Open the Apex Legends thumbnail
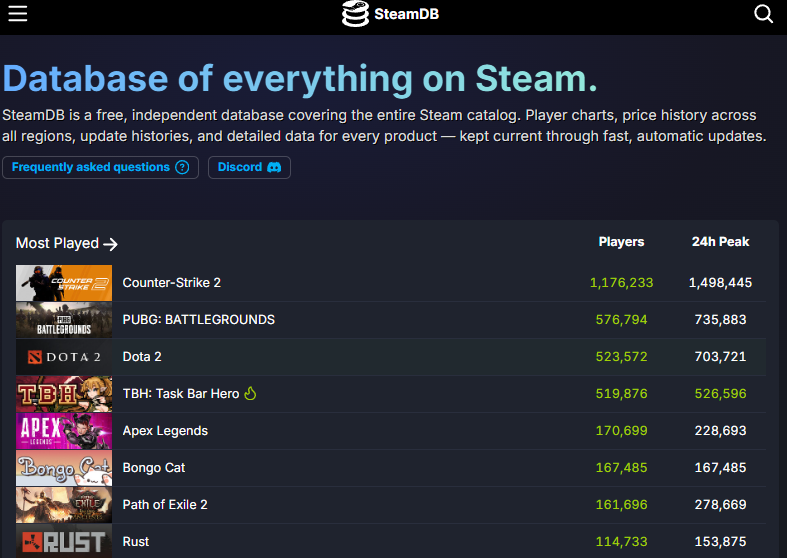 64,431
